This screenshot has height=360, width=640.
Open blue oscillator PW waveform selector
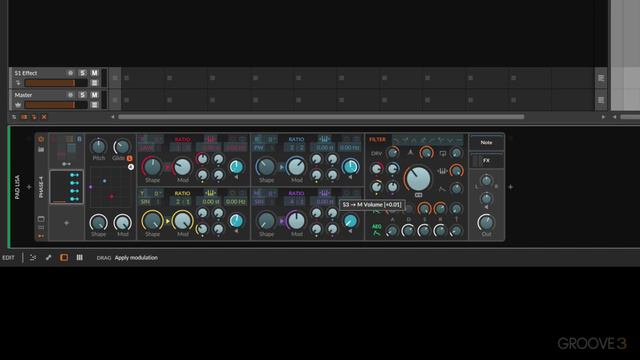tap(265, 148)
